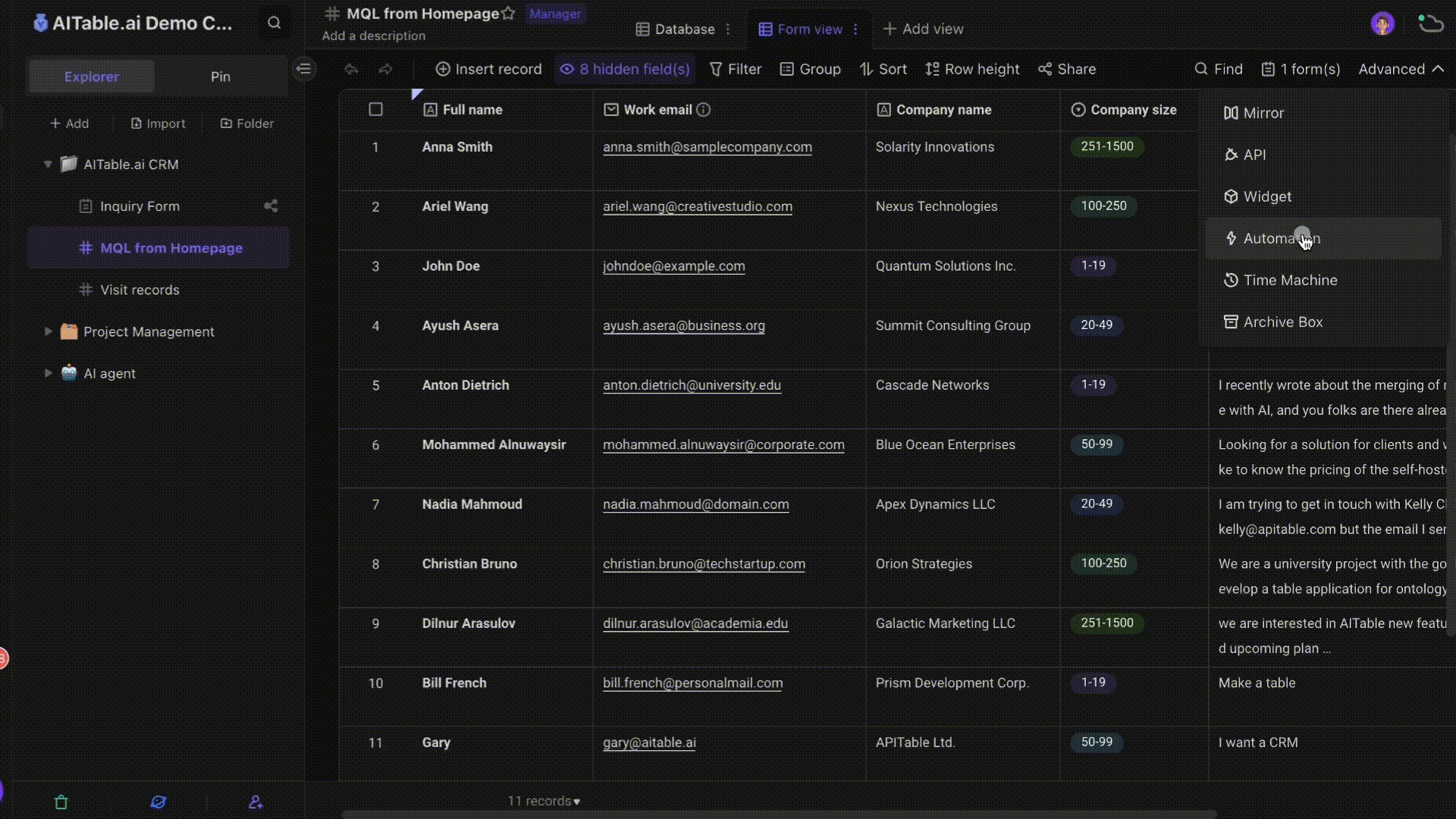Click the Add a description field
Screen dimensions: 1456x819
(x=373, y=36)
